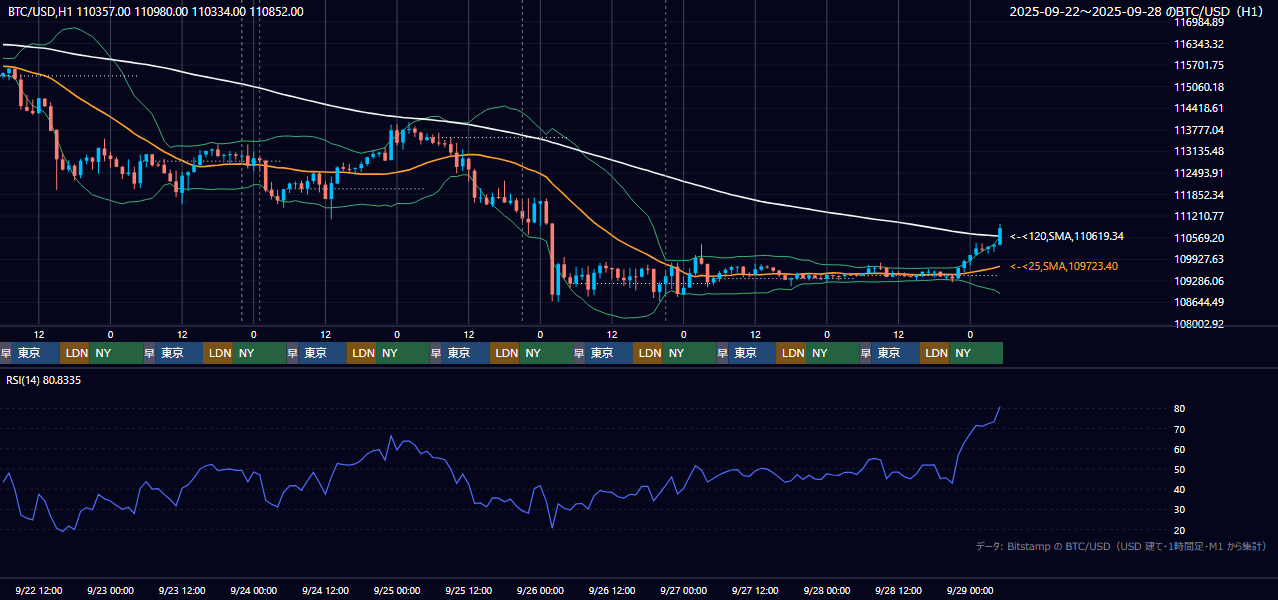Click the 9/28 12:00 time axis label
The height and width of the screenshot is (600, 1278).
pos(898,591)
